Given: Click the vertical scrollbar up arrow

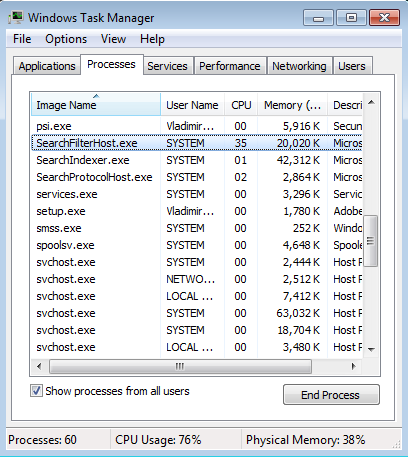Looking at the screenshot, I should (371, 102).
